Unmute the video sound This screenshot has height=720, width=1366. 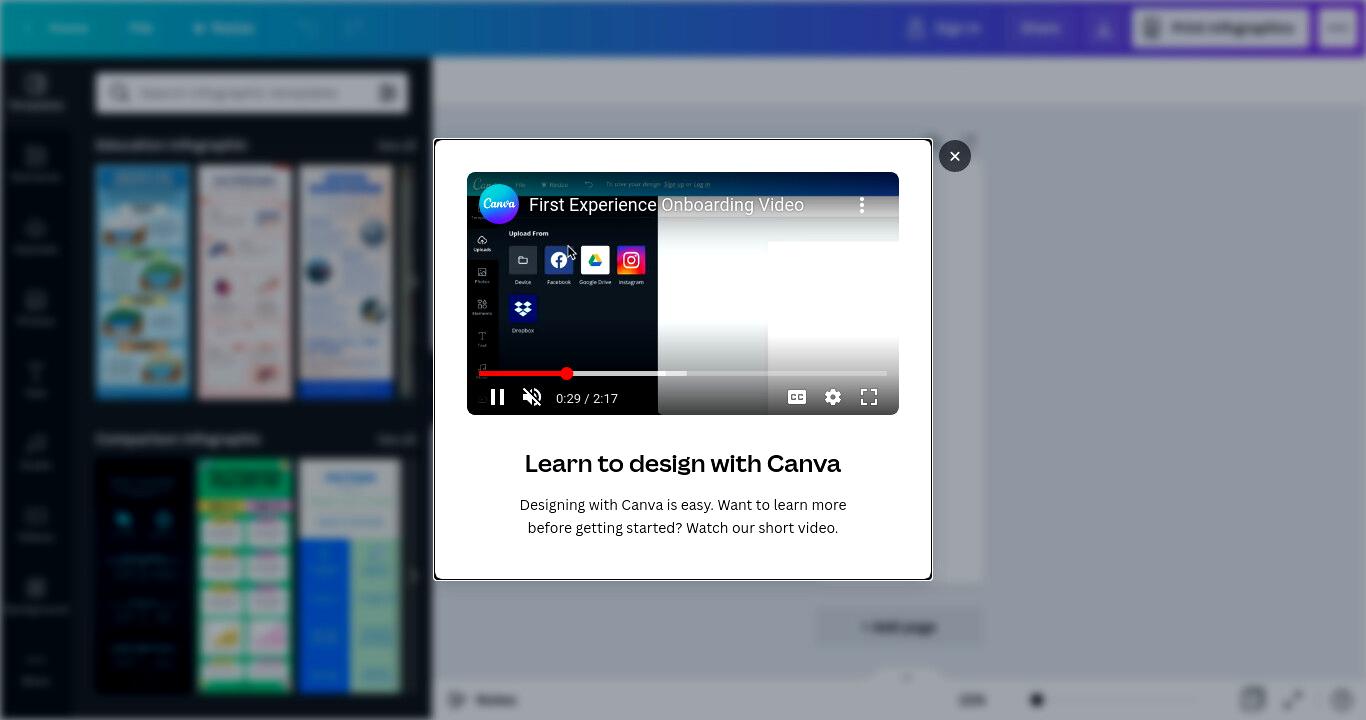pyautogui.click(x=532, y=397)
